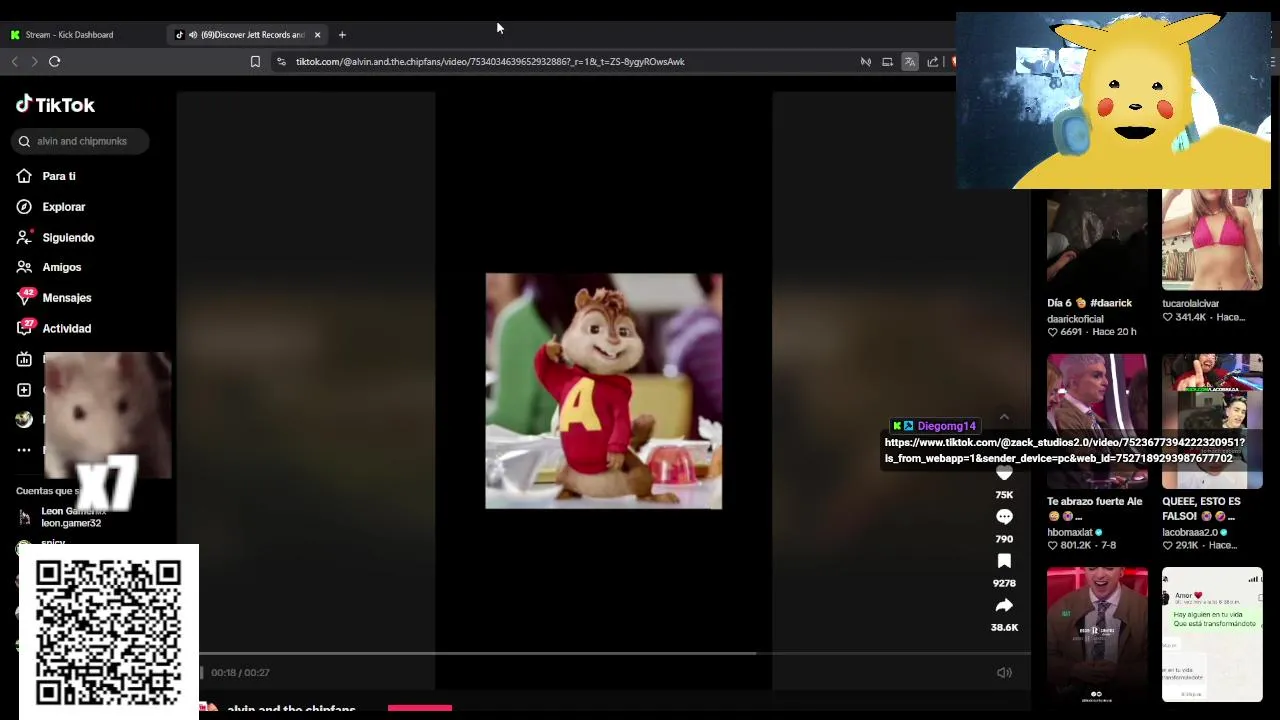Screen dimensions: 1280x720
Task: Open Siguiendo following feed
Action: 55,237
